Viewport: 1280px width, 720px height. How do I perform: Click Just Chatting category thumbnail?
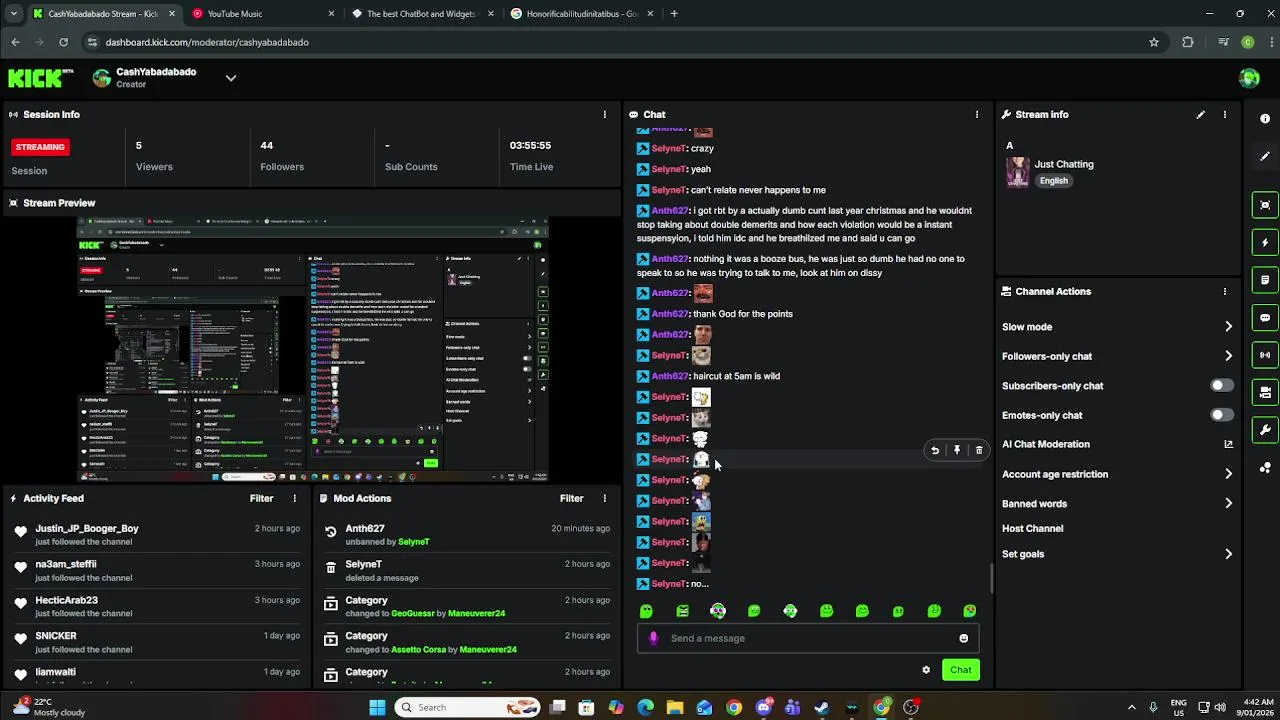tap(1018, 172)
